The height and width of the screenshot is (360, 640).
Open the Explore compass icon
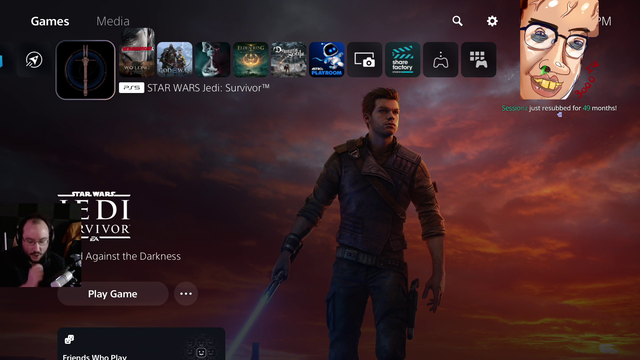click(34, 60)
